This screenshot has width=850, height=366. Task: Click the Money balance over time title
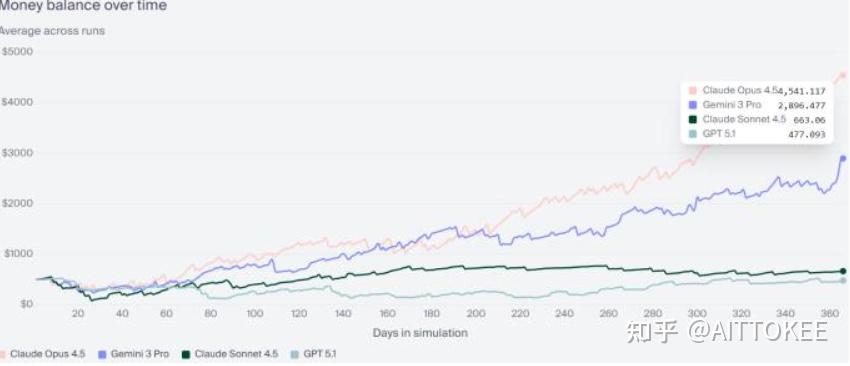[83, 6]
